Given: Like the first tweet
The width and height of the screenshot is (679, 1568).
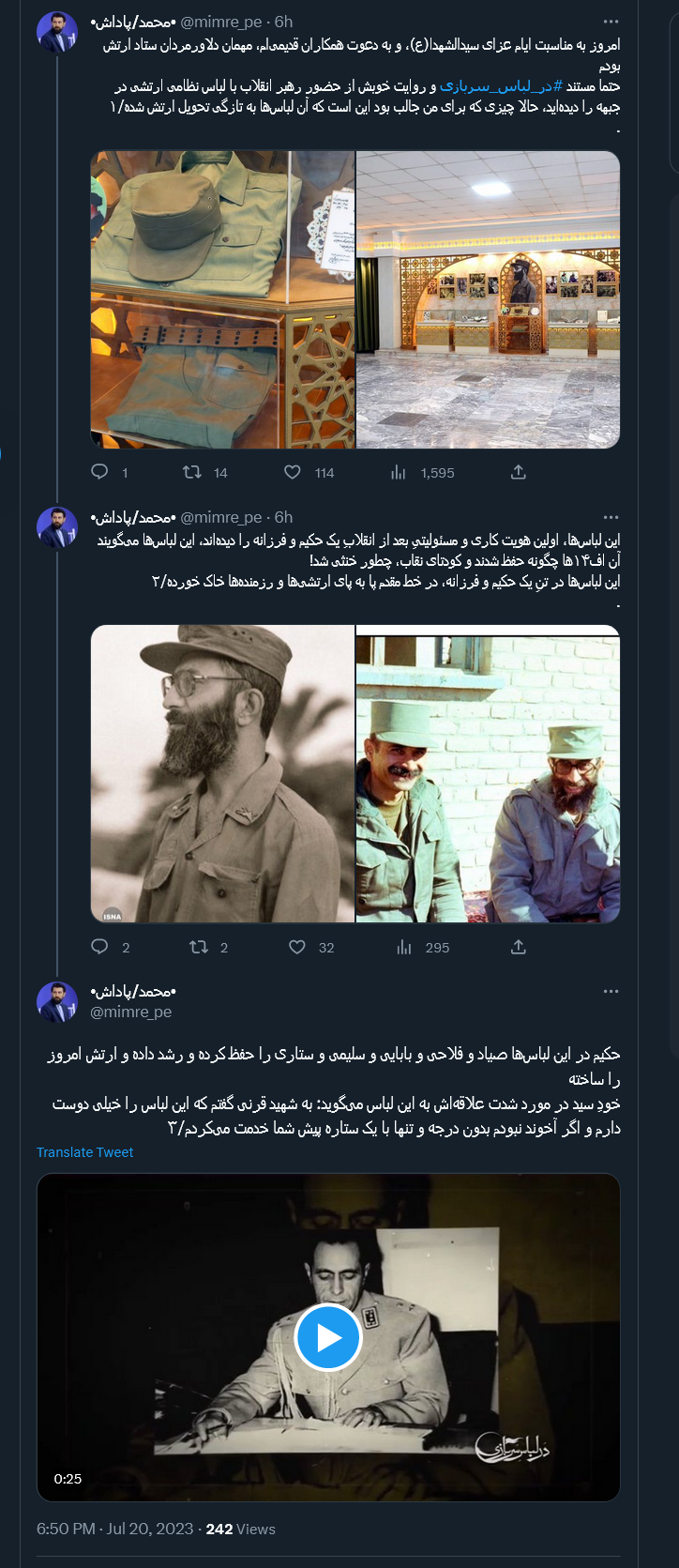Looking at the screenshot, I should [291, 473].
